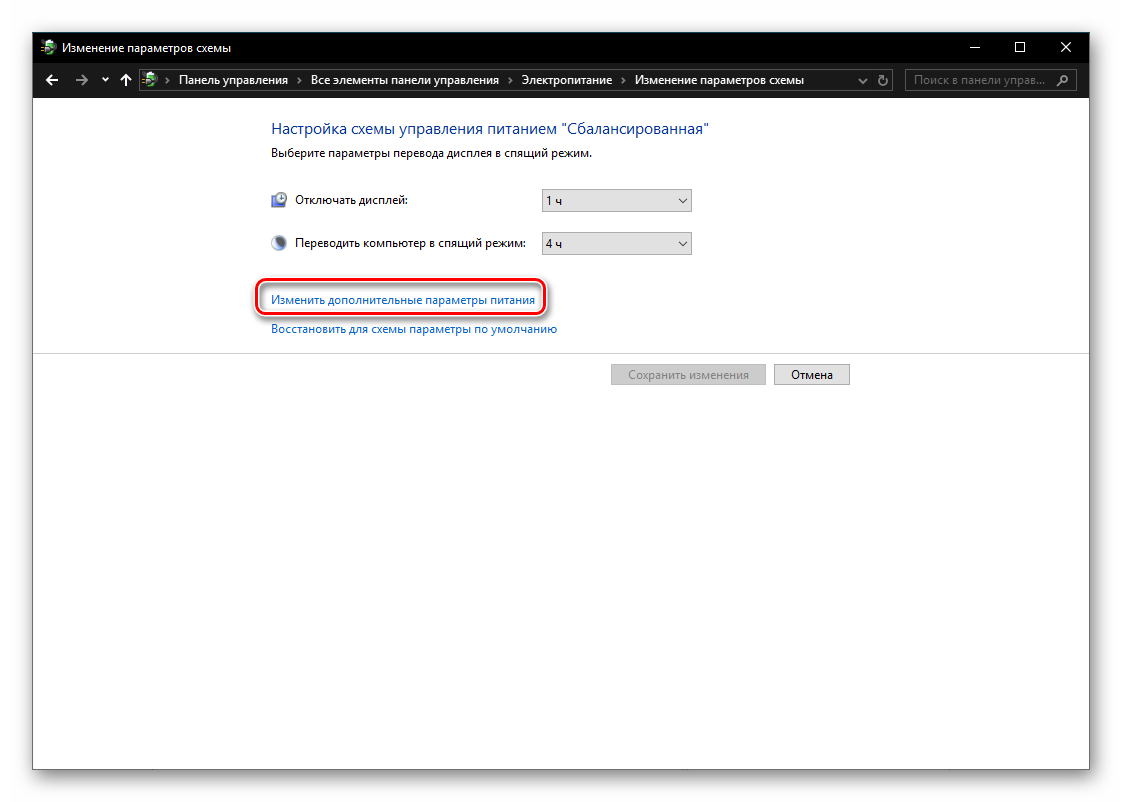Click the 'Отмена' button
Screen dimensions: 1122x802
coord(811,375)
